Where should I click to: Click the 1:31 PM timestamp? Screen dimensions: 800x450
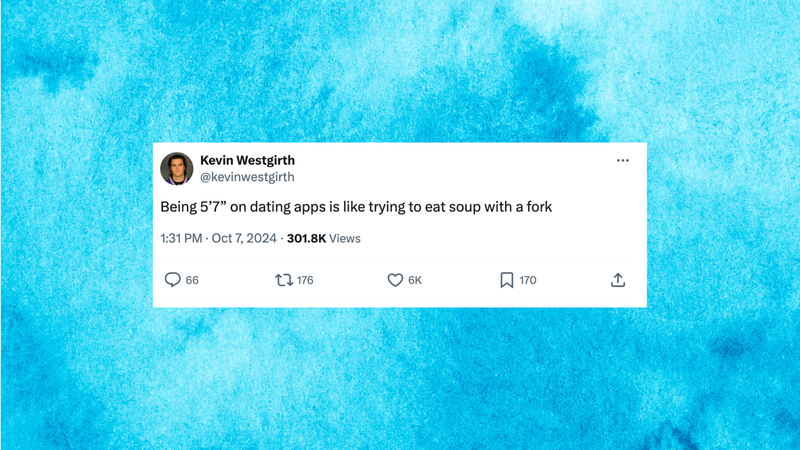click(x=181, y=239)
